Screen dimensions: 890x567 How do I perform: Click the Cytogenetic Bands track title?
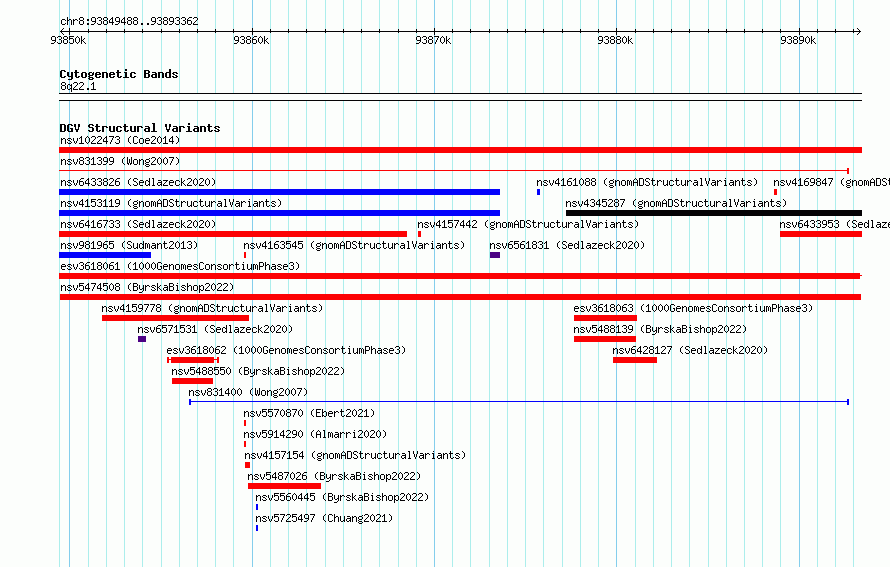119,74
